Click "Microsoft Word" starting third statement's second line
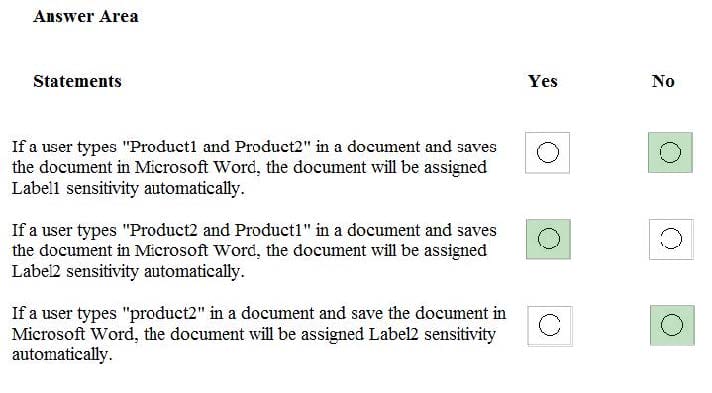The height and width of the screenshot is (393, 712). 74,334
